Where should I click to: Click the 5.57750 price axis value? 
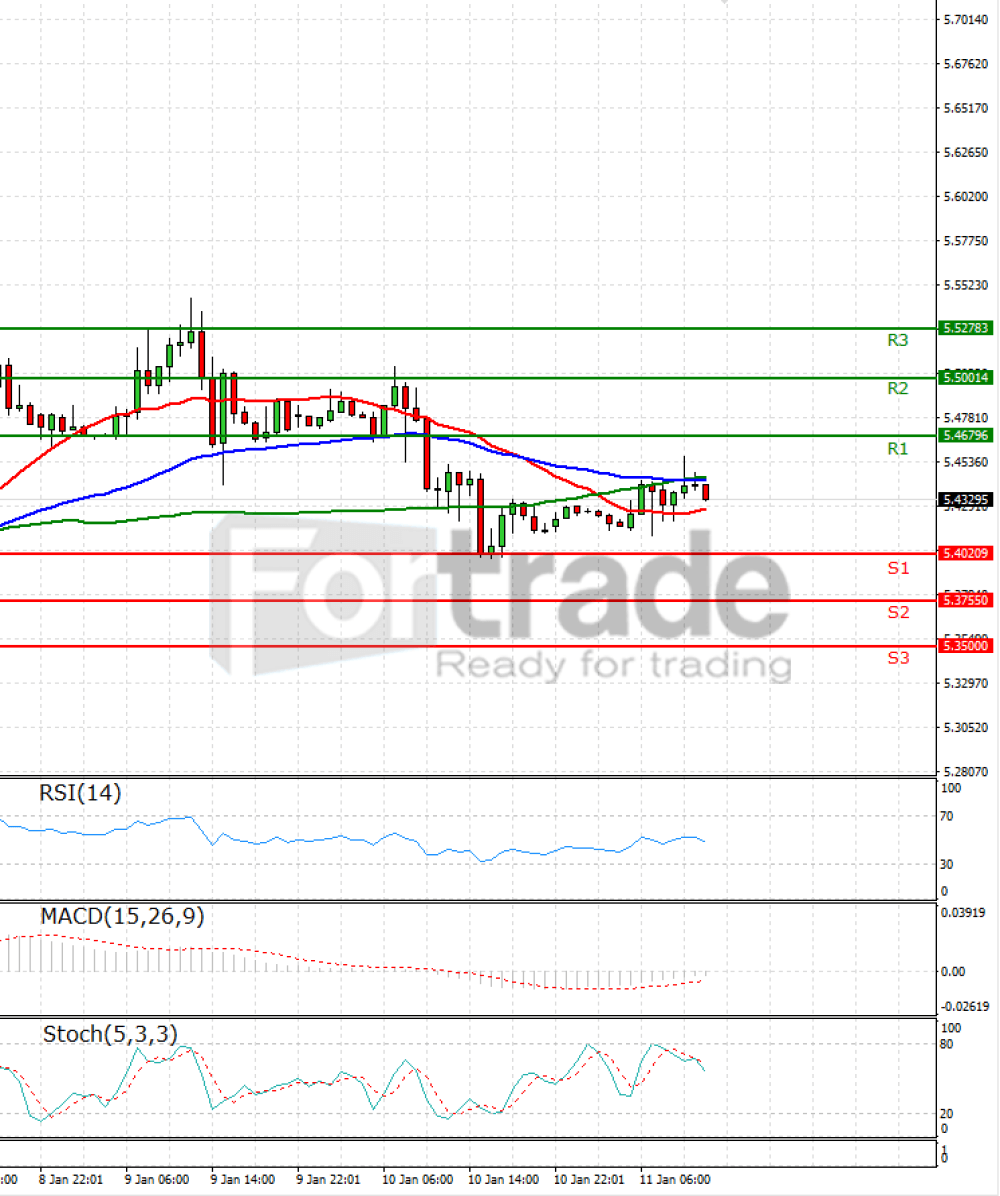[966, 241]
